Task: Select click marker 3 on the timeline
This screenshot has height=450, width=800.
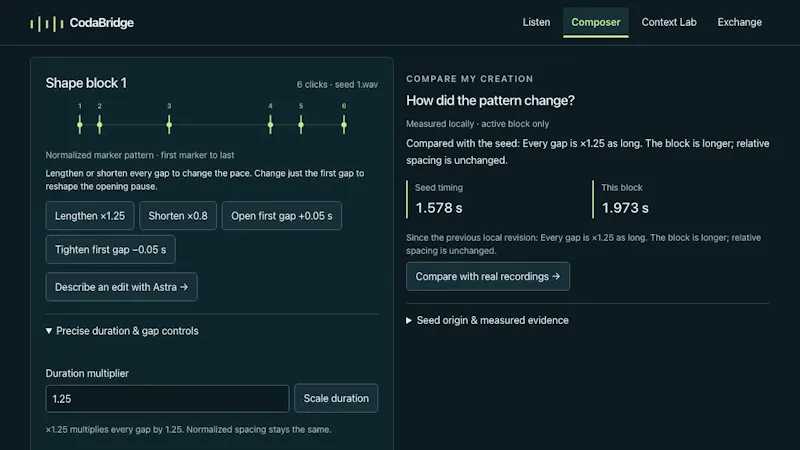Action: tap(169, 124)
